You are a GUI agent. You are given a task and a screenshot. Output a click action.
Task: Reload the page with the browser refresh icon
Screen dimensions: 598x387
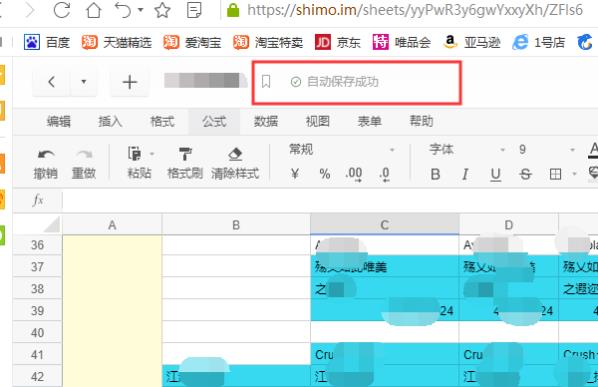[x=61, y=10]
